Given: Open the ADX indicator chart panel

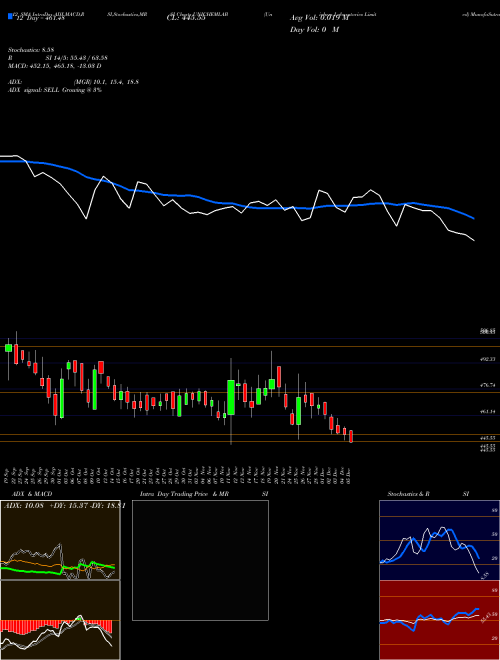Looking at the screenshot, I should click(x=60, y=540).
